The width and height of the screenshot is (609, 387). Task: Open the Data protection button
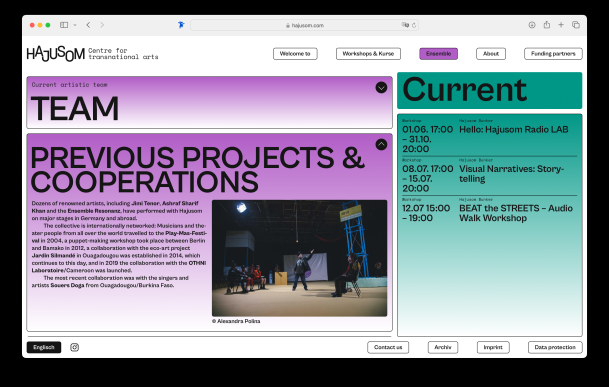[555, 347]
